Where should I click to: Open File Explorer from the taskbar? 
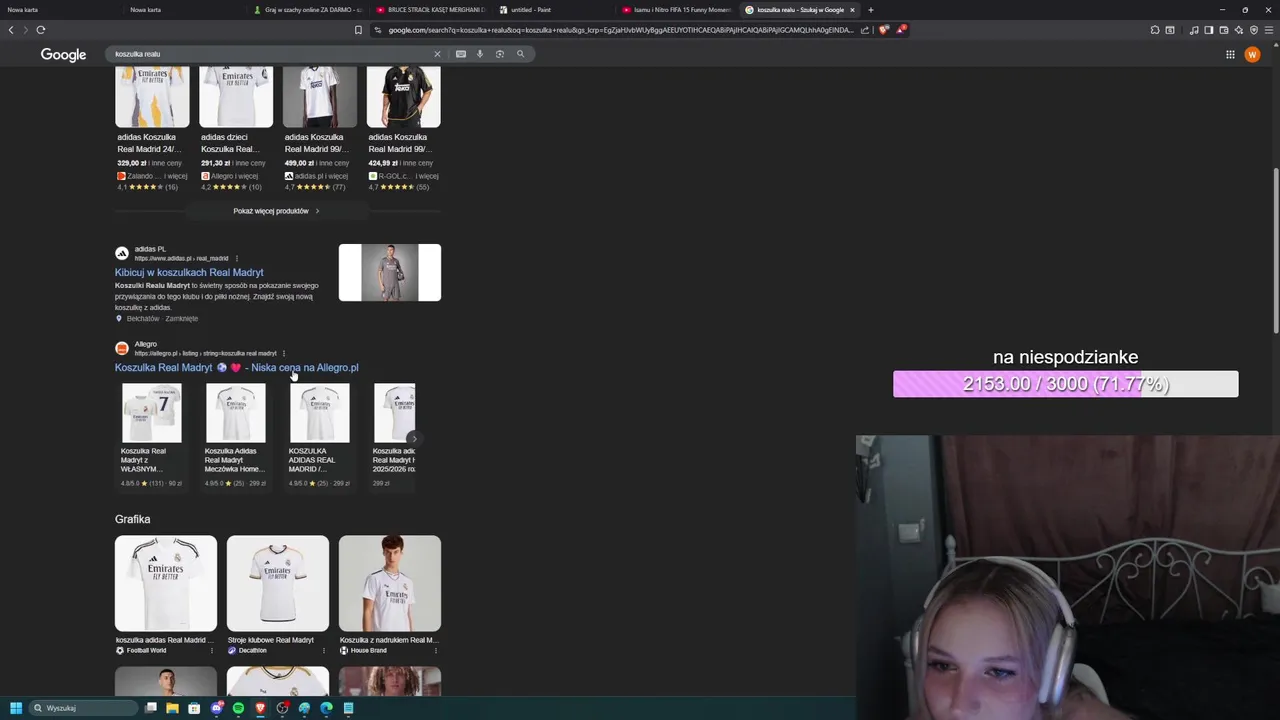(x=172, y=708)
